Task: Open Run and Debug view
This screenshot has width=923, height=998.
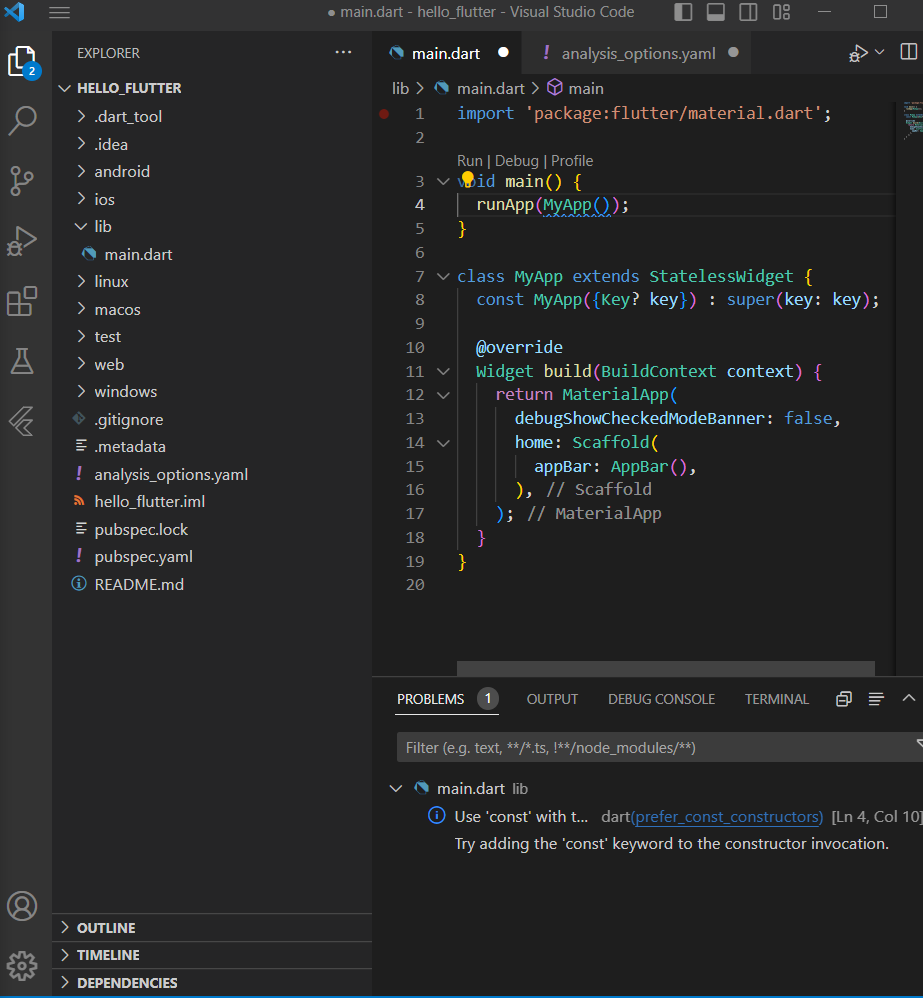Action: tap(22, 241)
